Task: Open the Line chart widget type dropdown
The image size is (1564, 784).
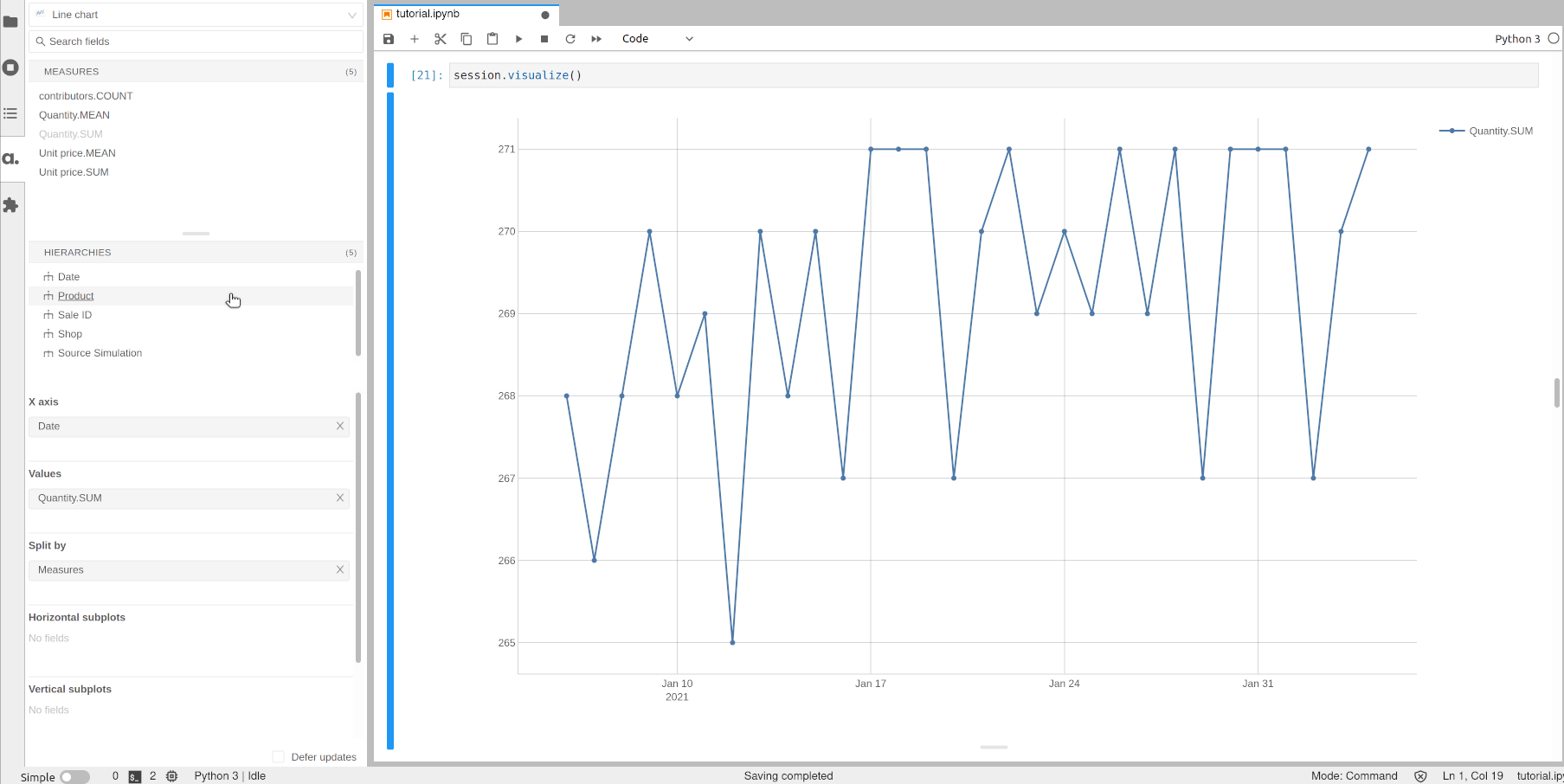Action: (196, 15)
